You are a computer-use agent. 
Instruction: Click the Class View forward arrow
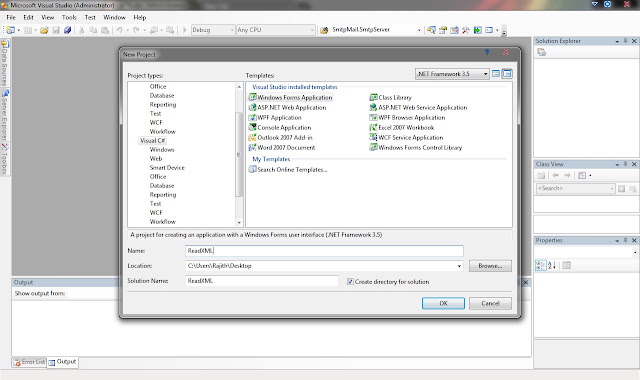pos(567,175)
